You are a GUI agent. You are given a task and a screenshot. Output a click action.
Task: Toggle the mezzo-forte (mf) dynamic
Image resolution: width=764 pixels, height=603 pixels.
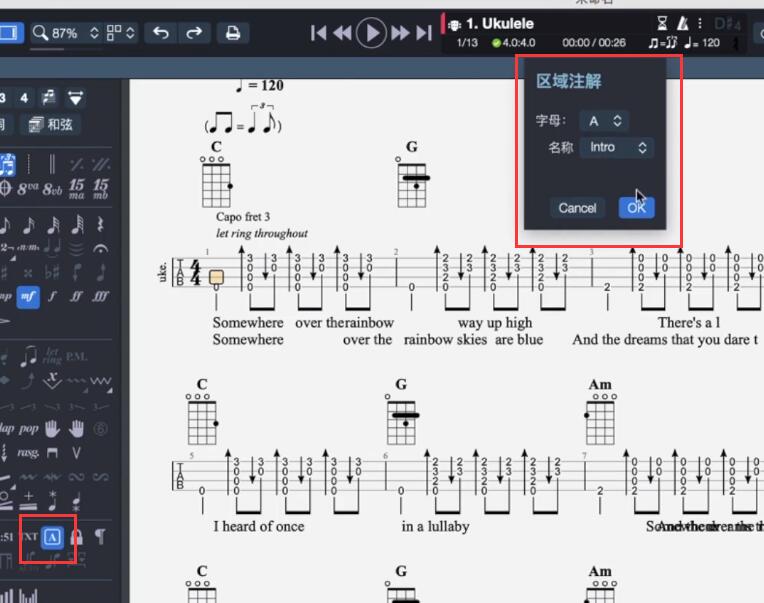(x=28, y=296)
